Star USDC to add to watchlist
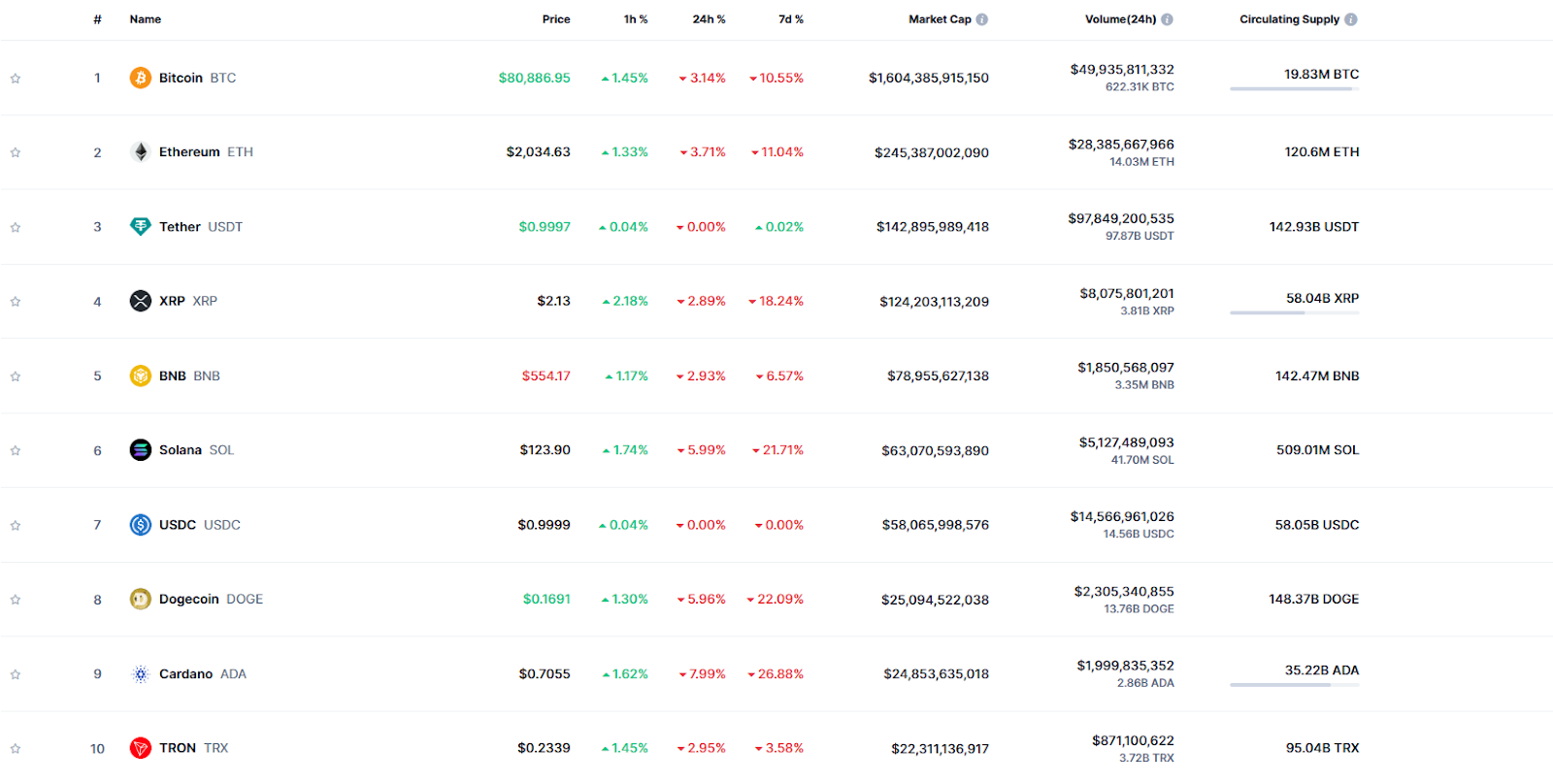 (16, 525)
